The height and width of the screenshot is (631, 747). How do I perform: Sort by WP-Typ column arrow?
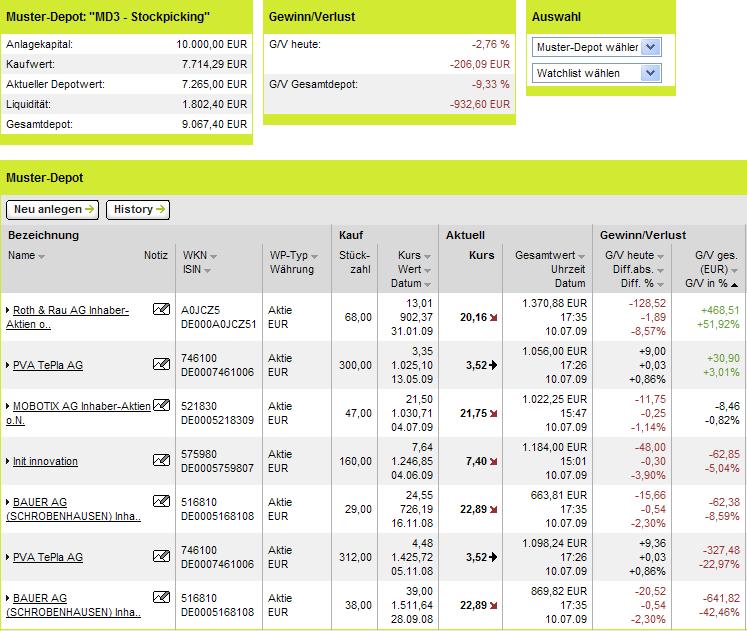click(x=314, y=257)
